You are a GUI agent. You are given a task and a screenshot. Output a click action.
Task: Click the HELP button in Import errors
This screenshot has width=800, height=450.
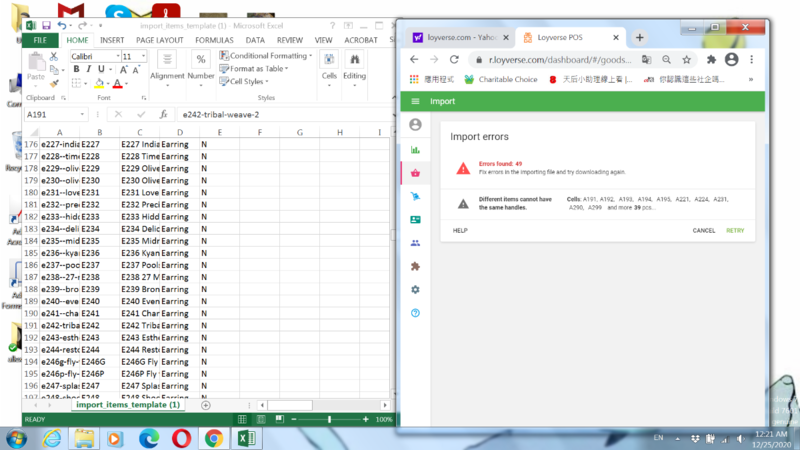pos(460,231)
